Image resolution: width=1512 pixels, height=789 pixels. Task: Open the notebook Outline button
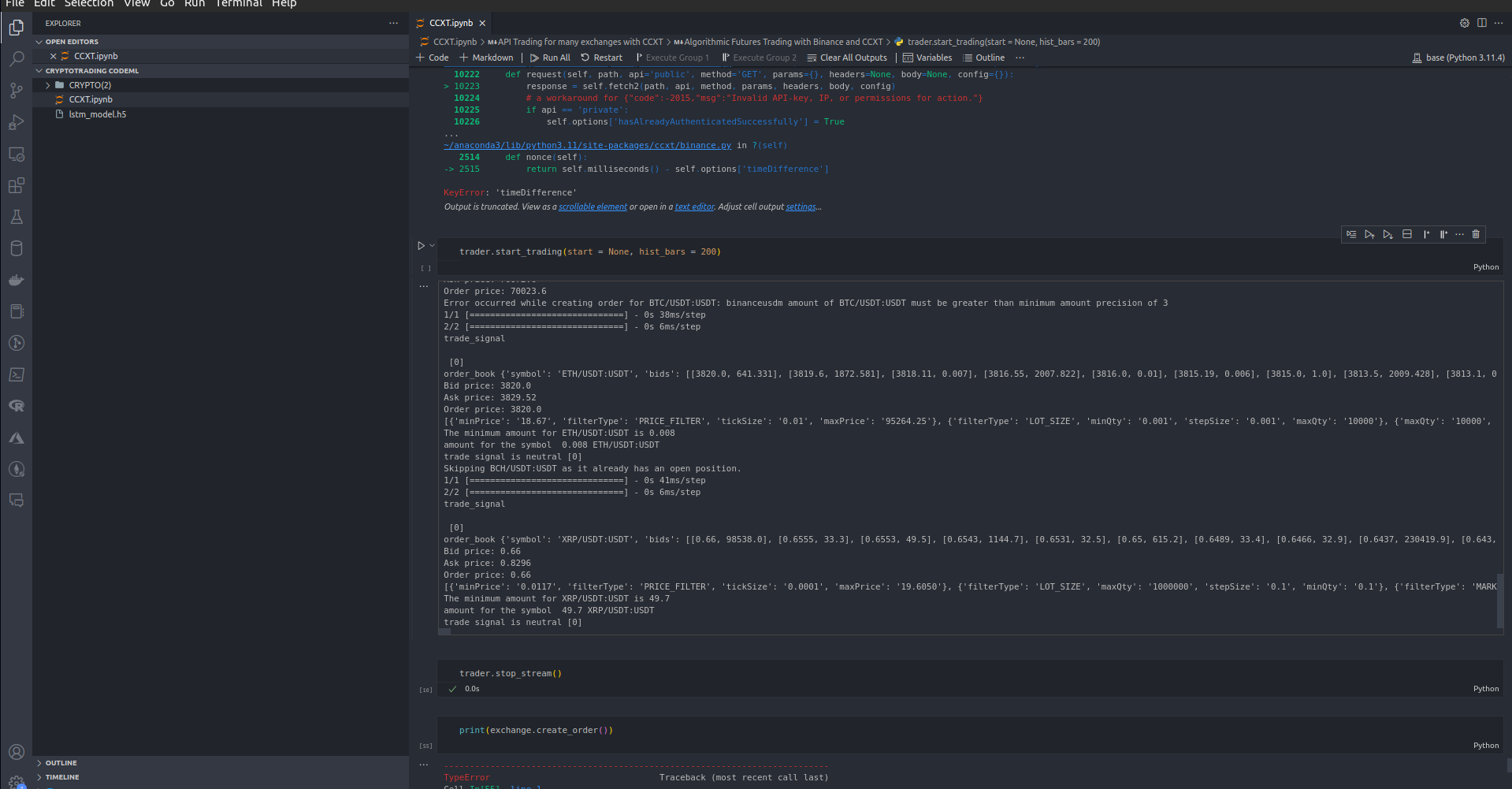(x=983, y=58)
